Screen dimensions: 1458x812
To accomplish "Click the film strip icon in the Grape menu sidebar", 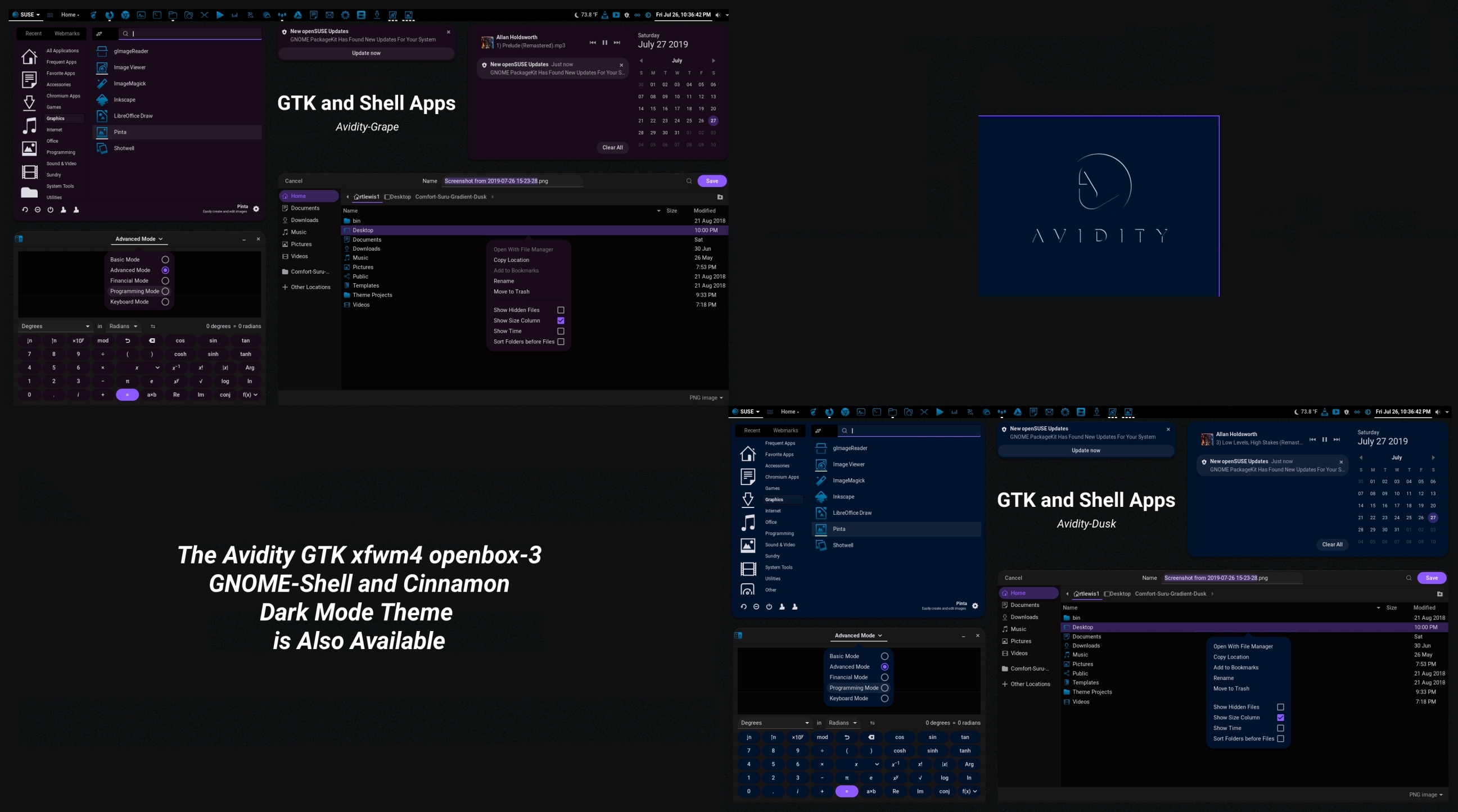I will pyautogui.click(x=29, y=171).
